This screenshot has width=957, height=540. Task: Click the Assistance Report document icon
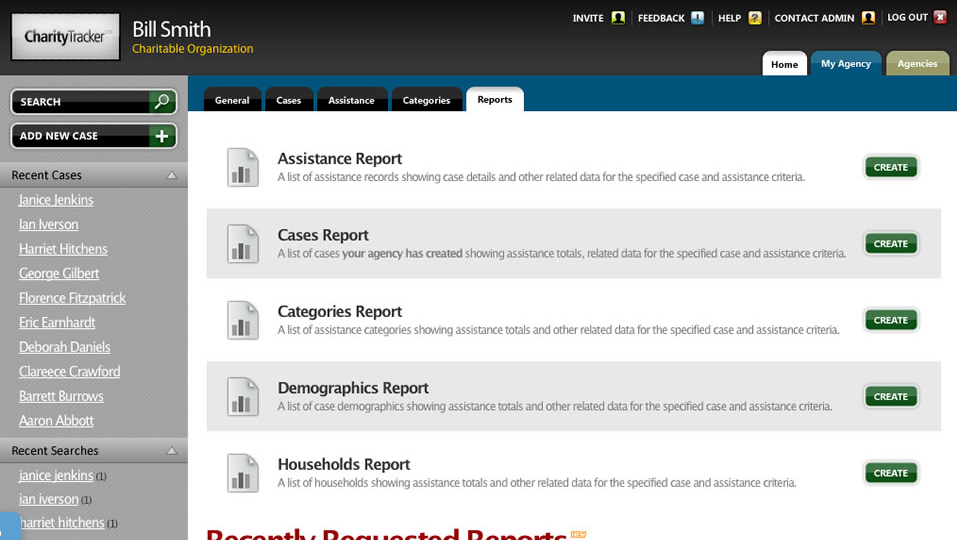click(x=242, y=167)
